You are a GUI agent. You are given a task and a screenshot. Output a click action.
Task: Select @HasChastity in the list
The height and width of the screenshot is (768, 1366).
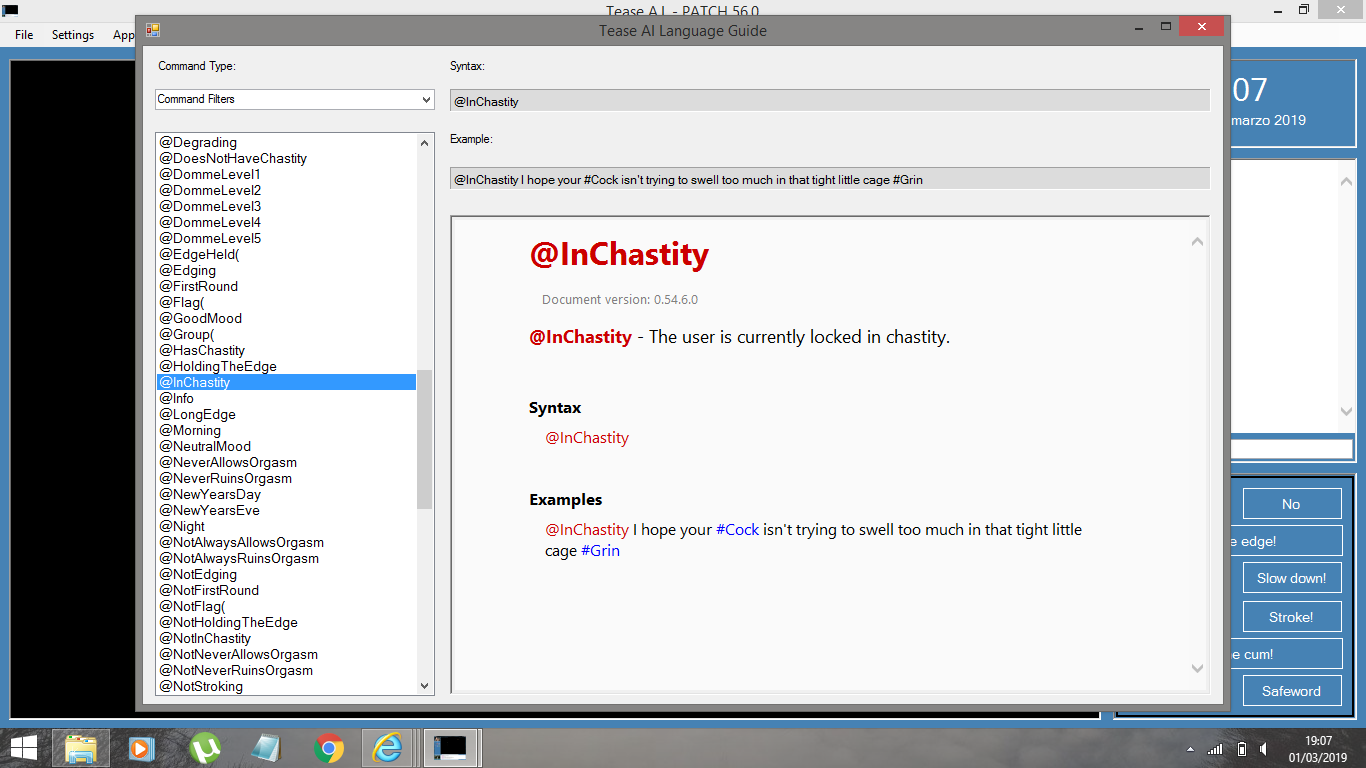(286, 350)
